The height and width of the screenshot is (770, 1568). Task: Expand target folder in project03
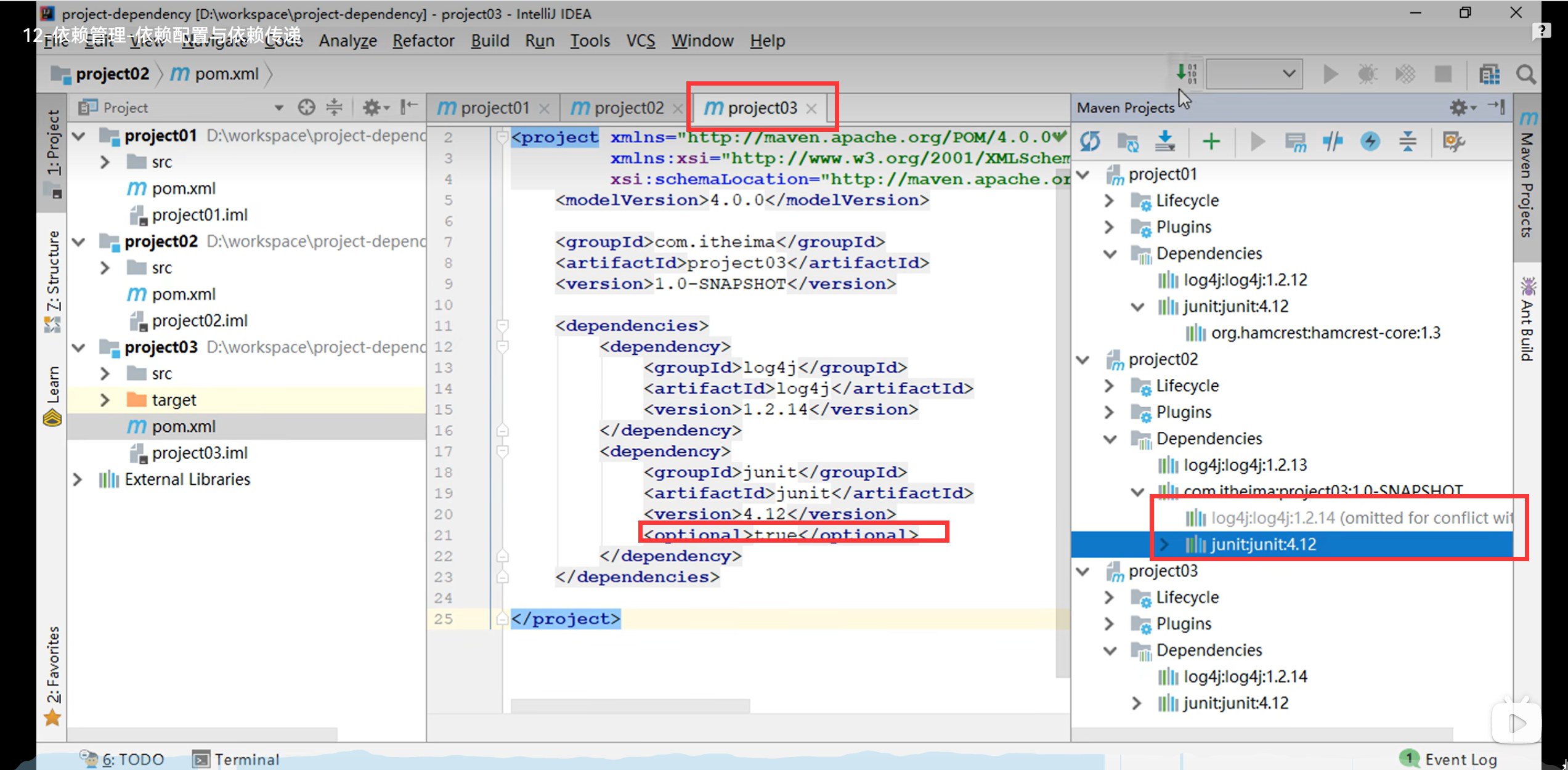(105, 400)
